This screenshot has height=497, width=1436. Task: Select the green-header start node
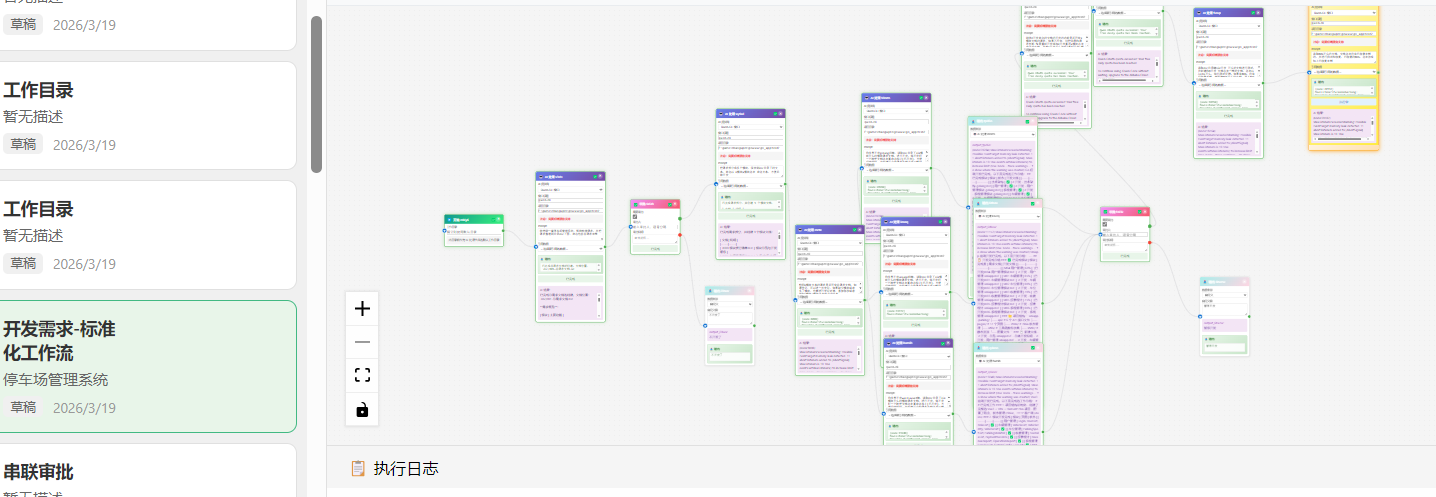tap(474, 230)
